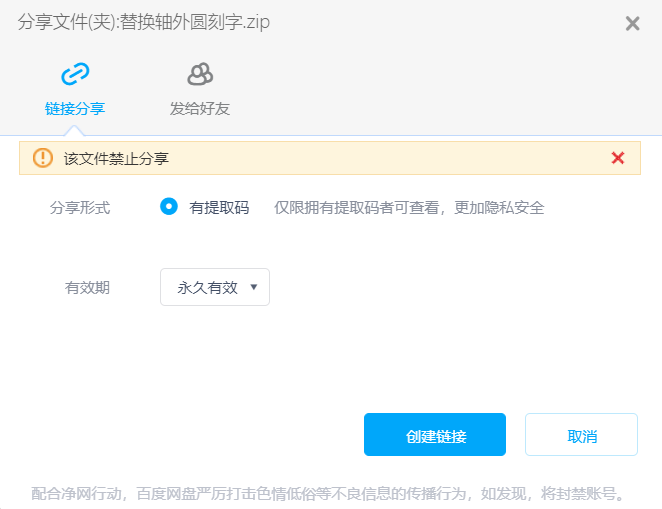
Task: Click the 有提取码 option label
Action: 219,207
